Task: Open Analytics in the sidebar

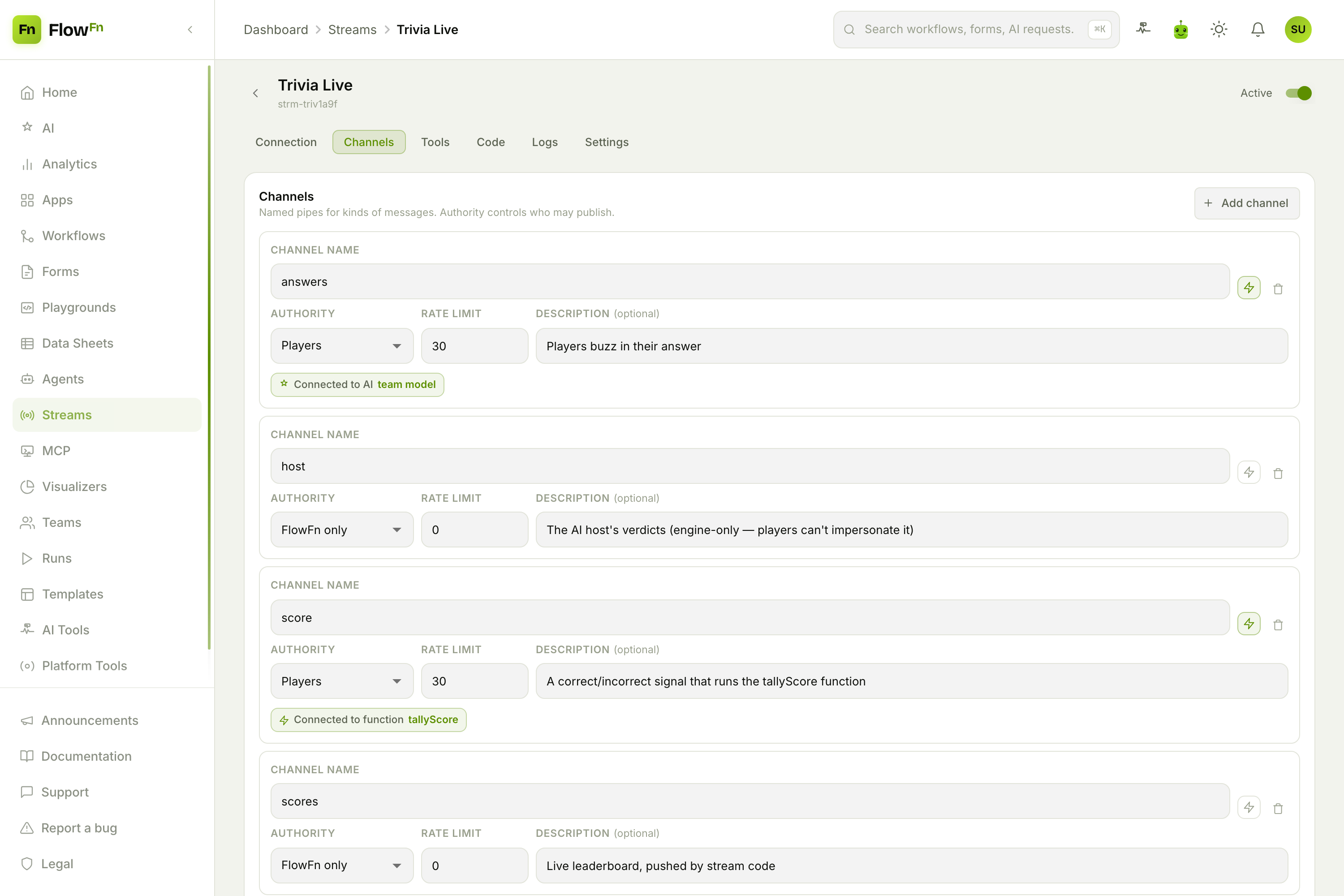Action: tap(107, 164)
